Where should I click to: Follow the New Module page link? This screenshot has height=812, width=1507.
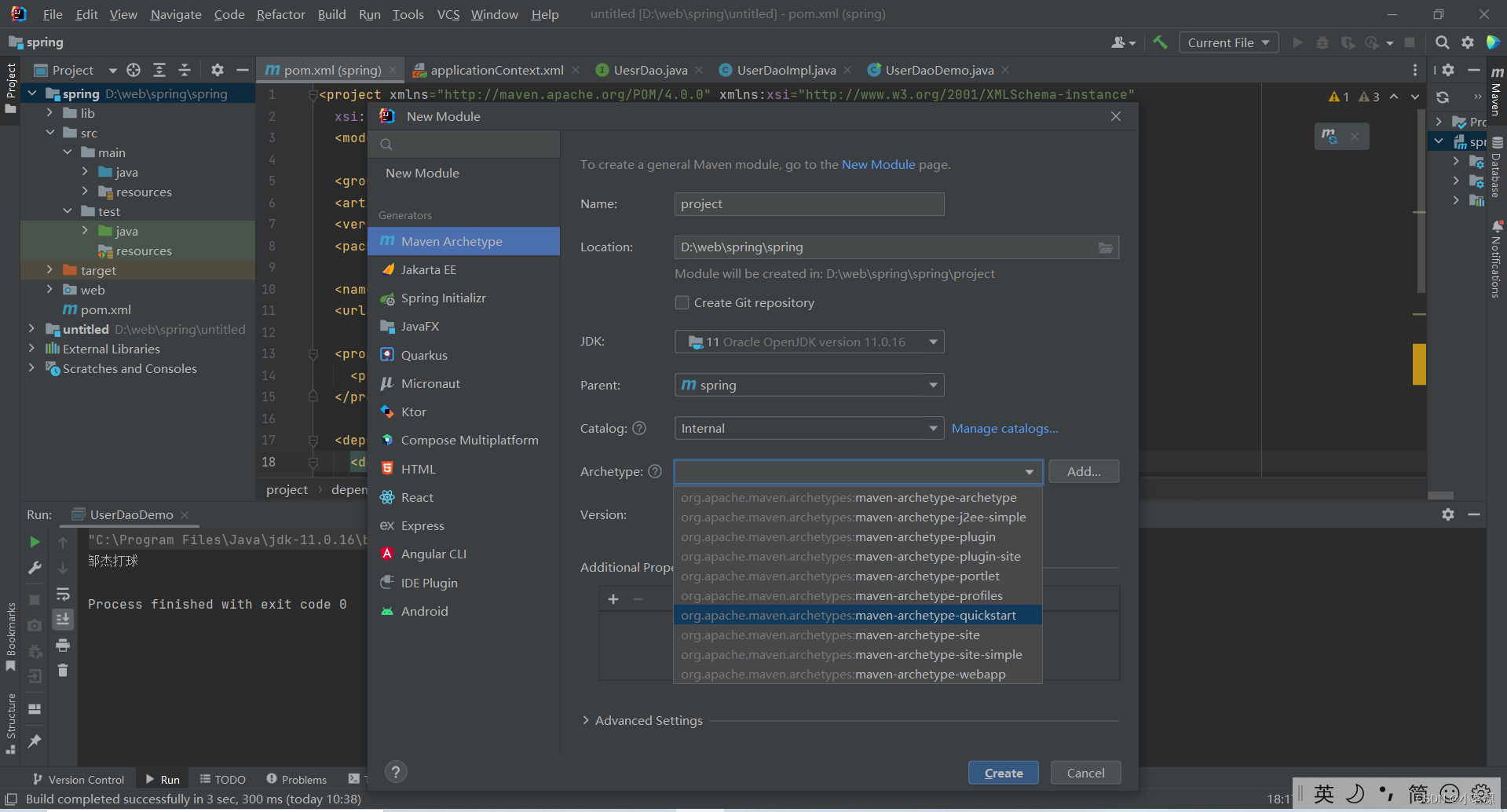tap(878, 164)
